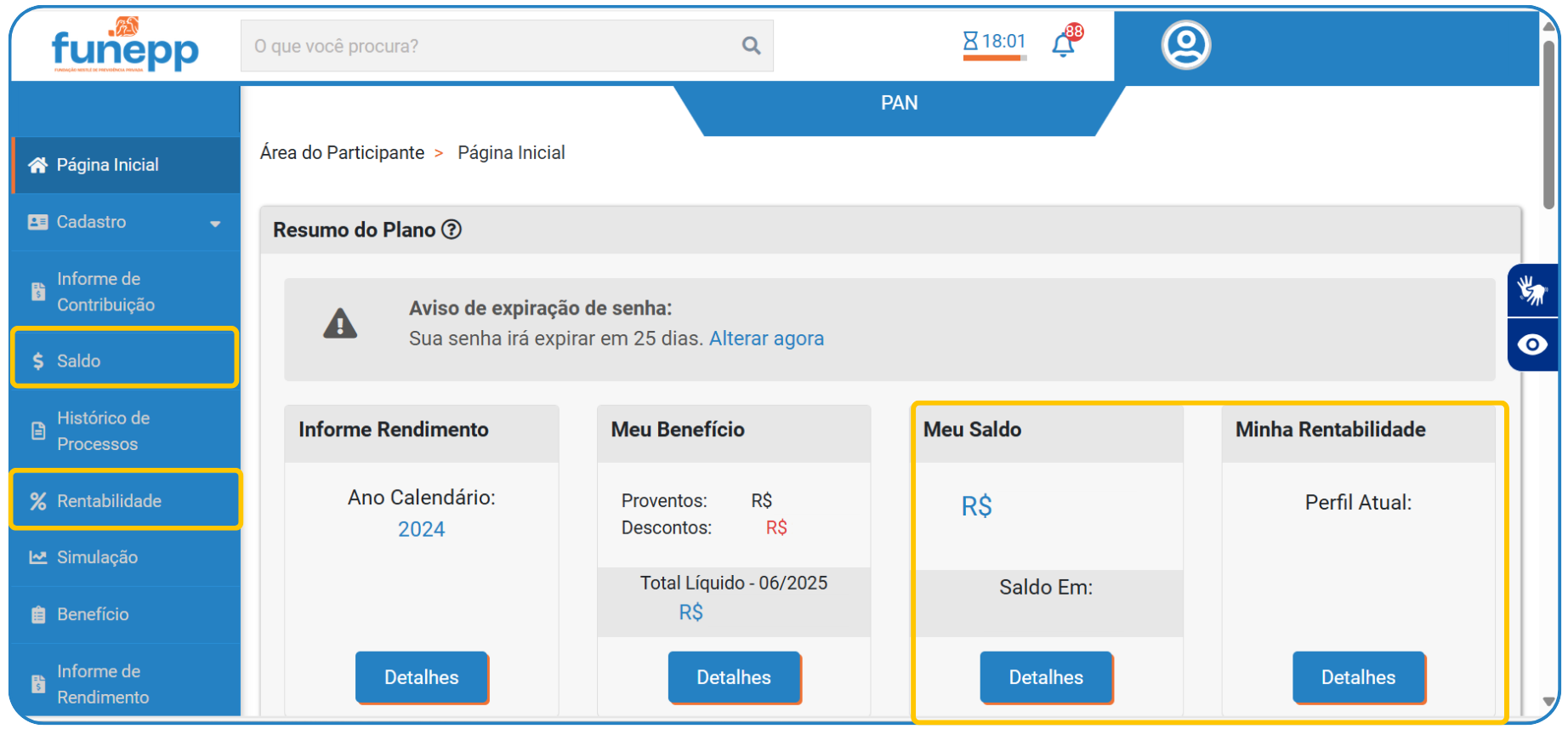The image size is (1568, 729).
Task: Click the funepp logo
Action: point(125,45)
